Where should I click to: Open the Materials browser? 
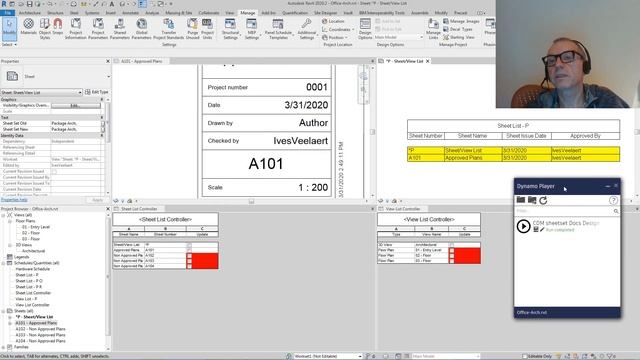point(29,28)
